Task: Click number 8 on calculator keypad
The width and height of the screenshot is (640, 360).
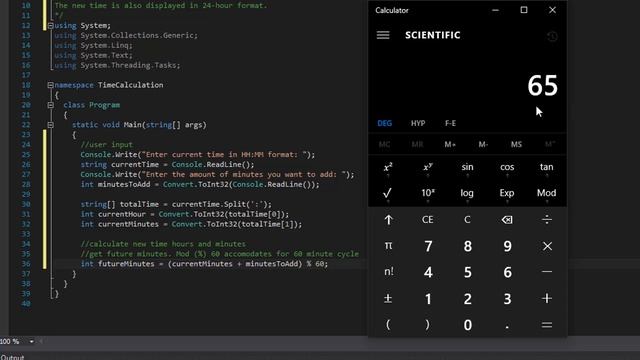Action: click(467, 246)
